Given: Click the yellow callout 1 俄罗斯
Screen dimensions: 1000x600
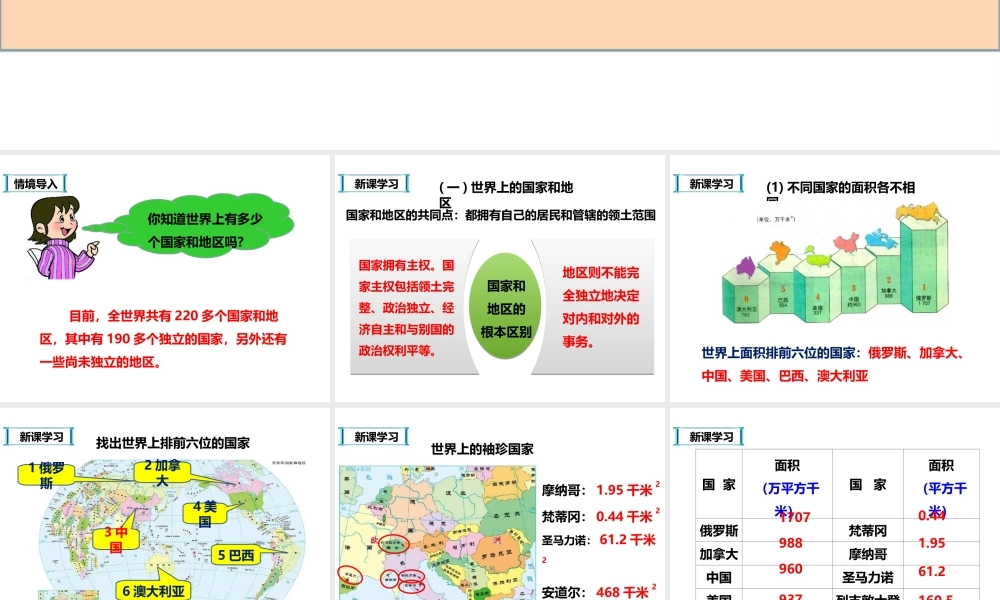Looking at the screenshot, I should (46, 475).
